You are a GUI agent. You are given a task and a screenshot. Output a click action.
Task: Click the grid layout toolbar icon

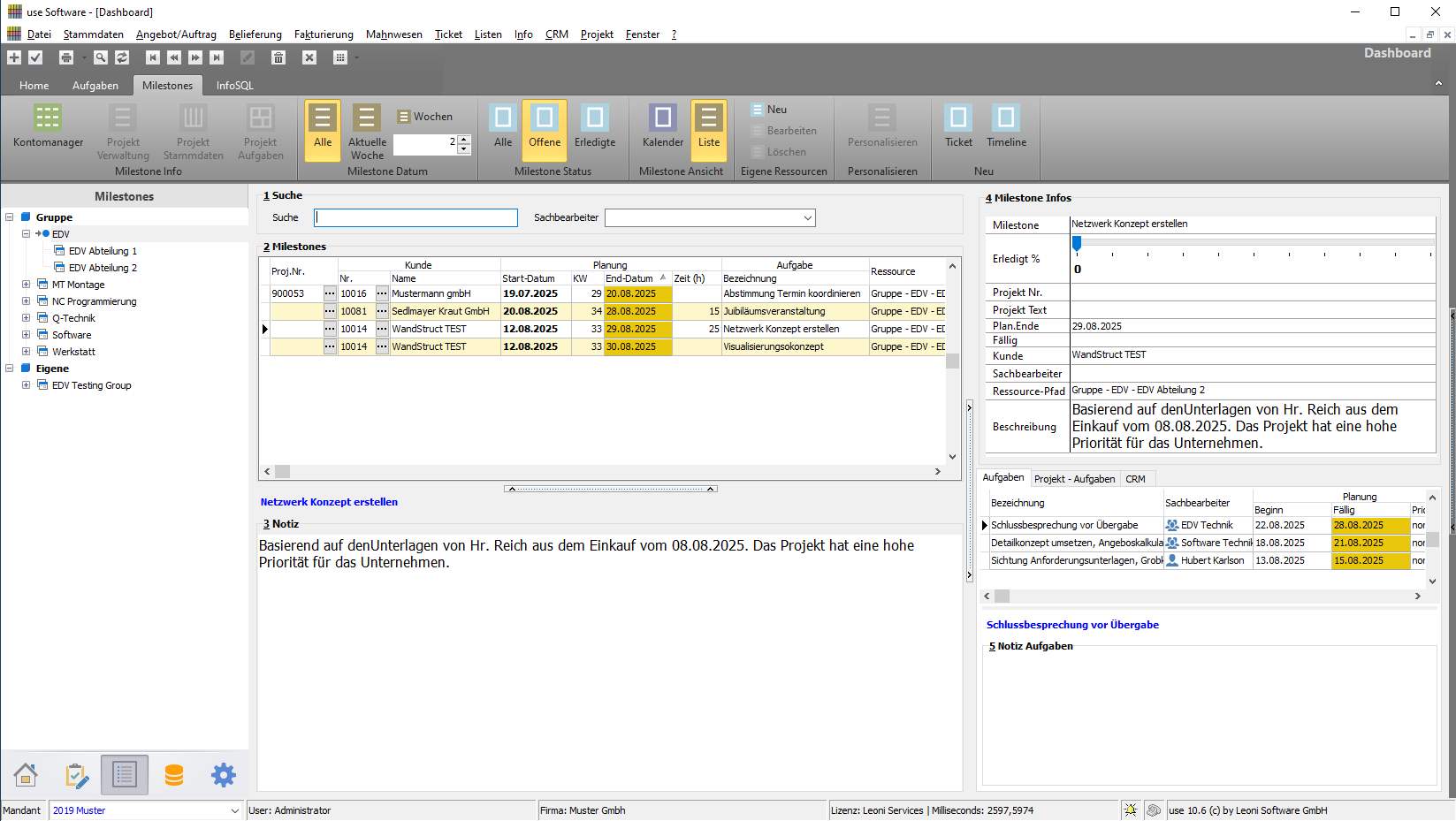click(x=340, y=57)
